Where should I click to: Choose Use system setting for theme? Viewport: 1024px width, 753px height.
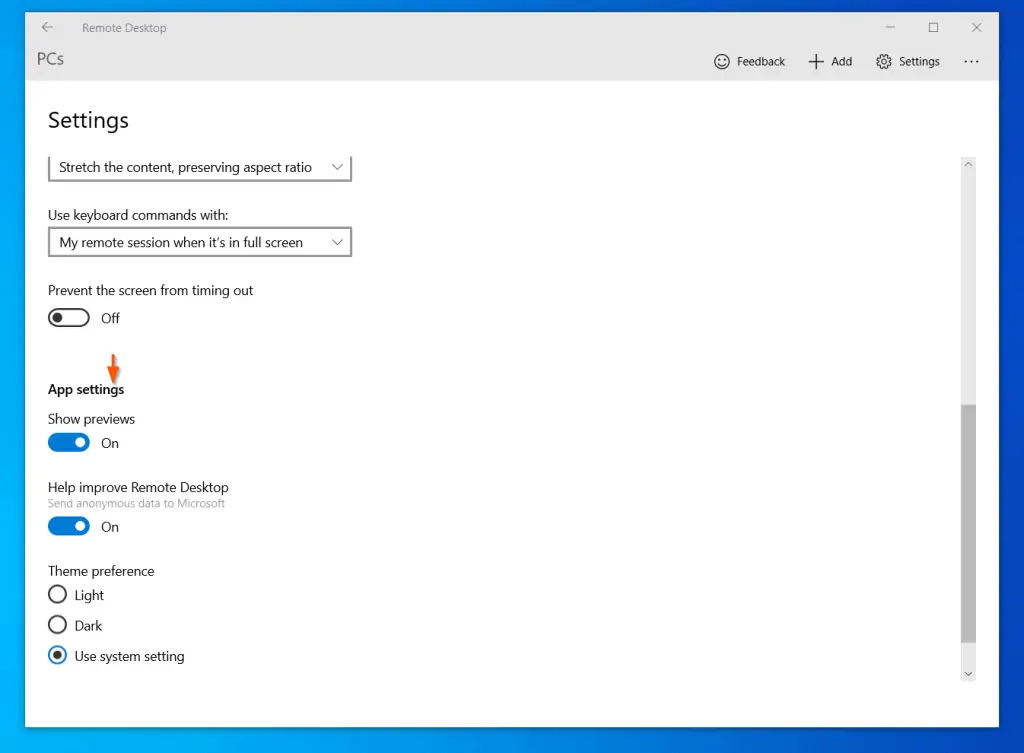(x=57, y=655)
